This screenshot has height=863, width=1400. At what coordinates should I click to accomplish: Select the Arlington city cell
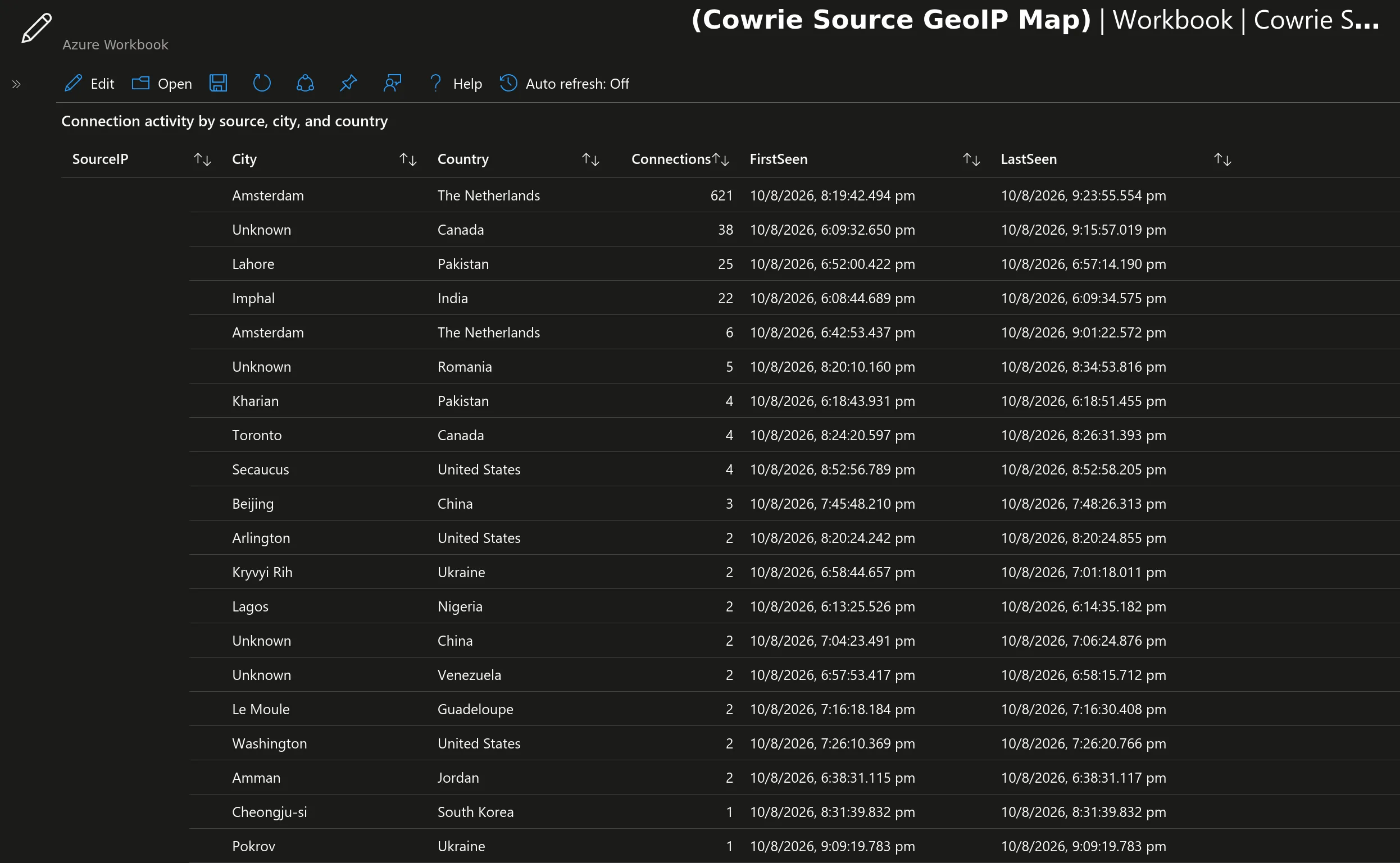[x=261, y=538]
